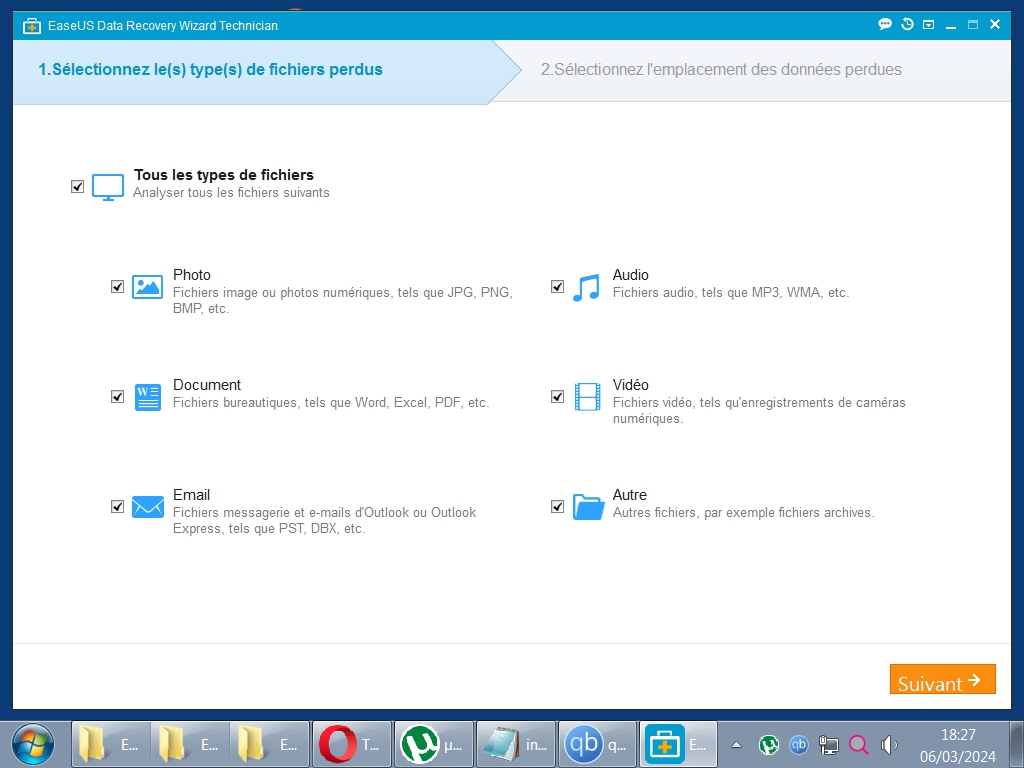Click the Vidéo film strip icon
The height and width of the screenshot is (768, 1024).
[x=588, y=397]
